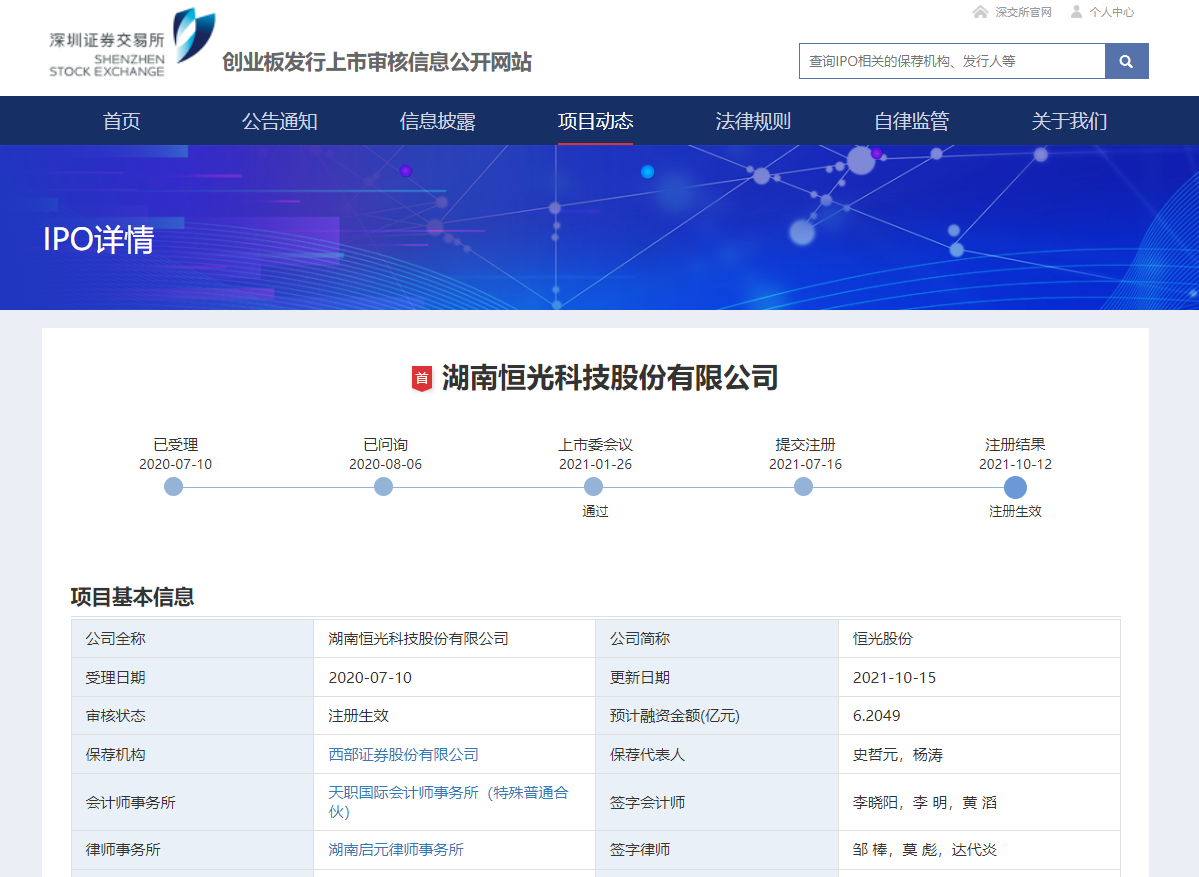Open the 首页 navigation tab
Viewport: 1199px width, 877px height.
(122, 121)
